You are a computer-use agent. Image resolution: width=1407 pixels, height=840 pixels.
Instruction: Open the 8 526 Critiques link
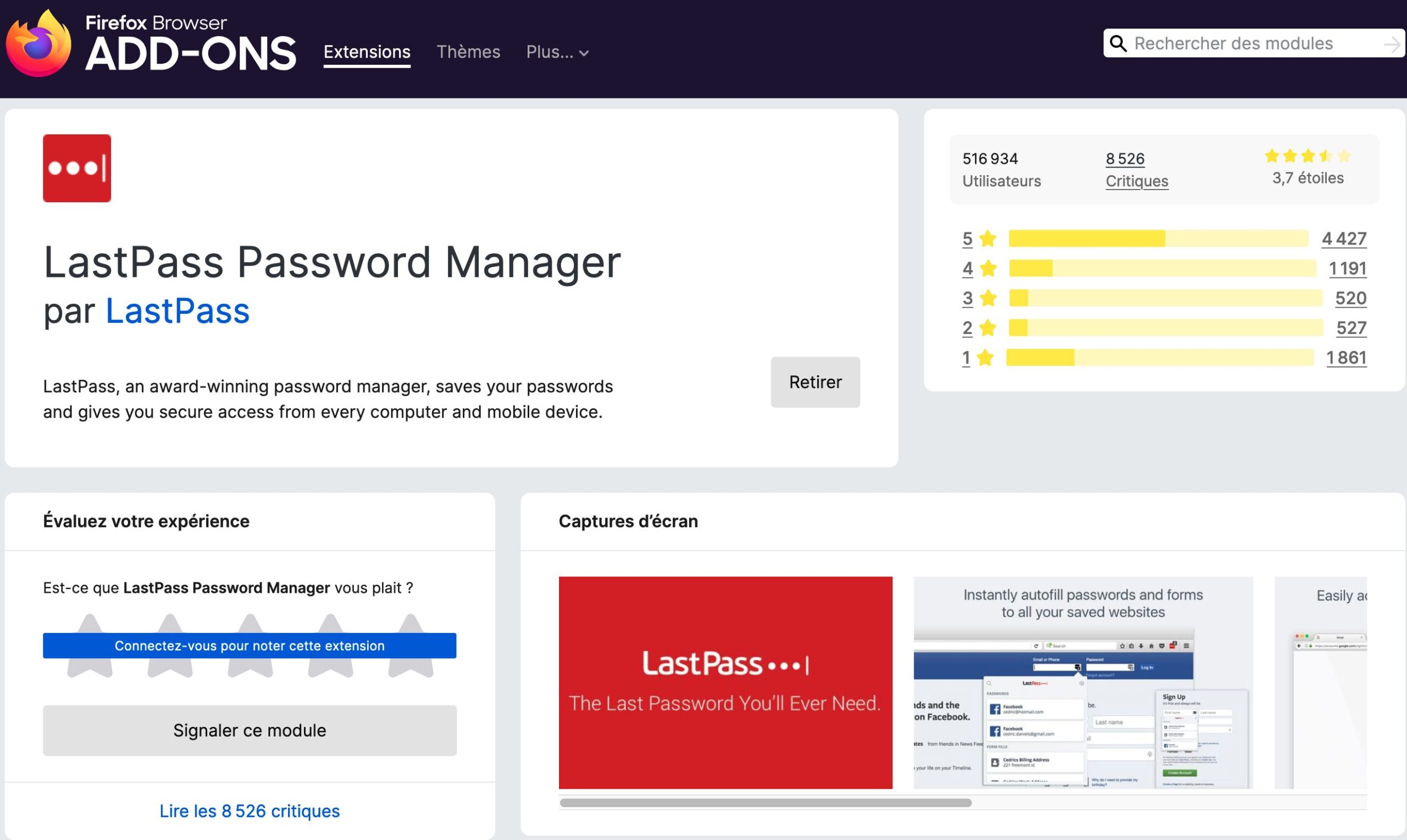tap(1137, 170)
